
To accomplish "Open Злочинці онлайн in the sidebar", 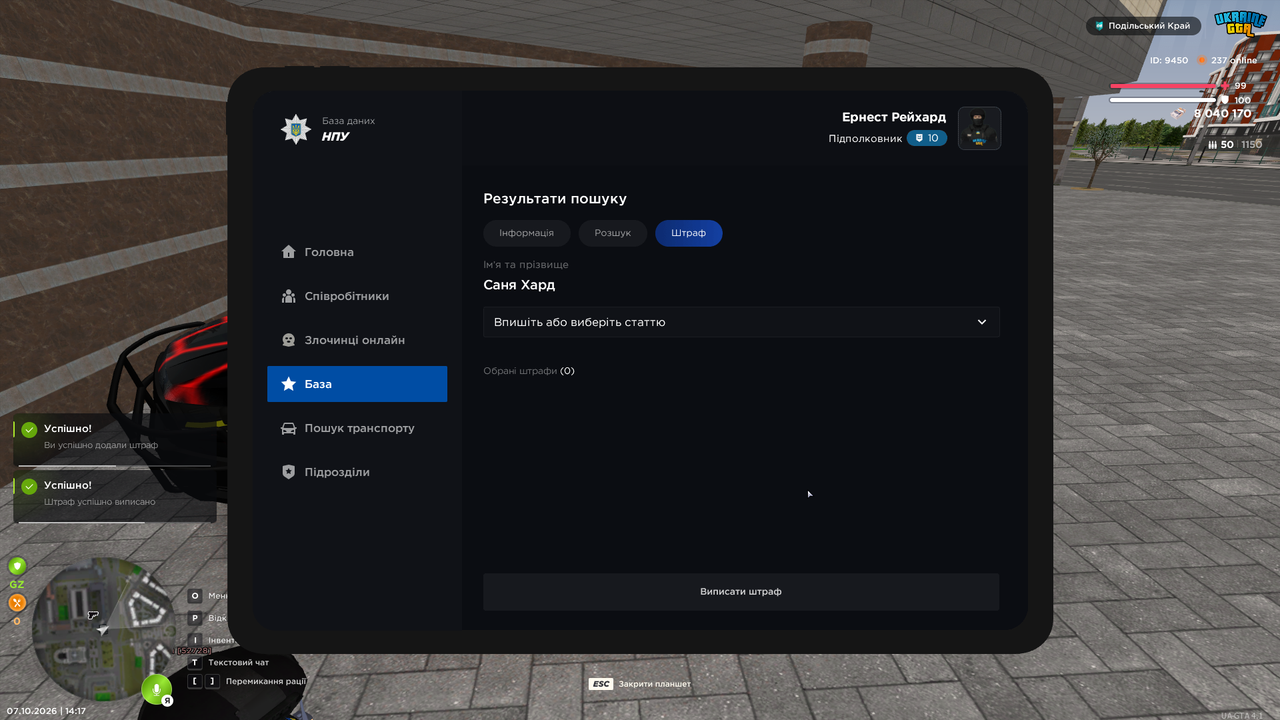I will pyautogui.click(x=357, y=340).
